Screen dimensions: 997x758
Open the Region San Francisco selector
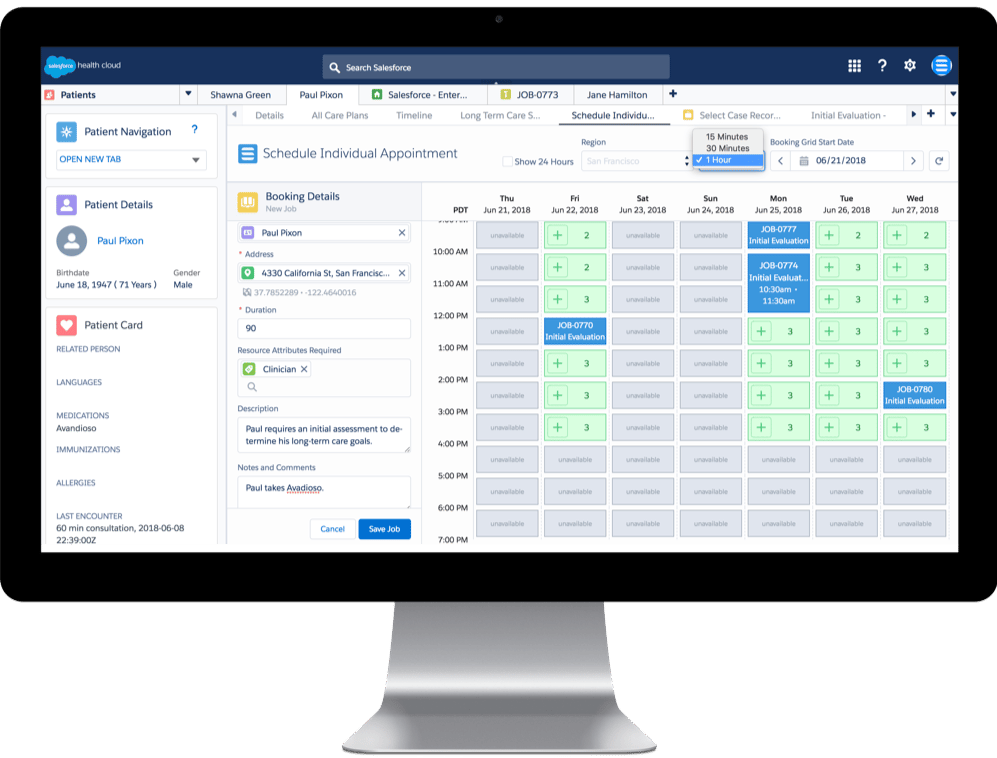coord(636,161)
